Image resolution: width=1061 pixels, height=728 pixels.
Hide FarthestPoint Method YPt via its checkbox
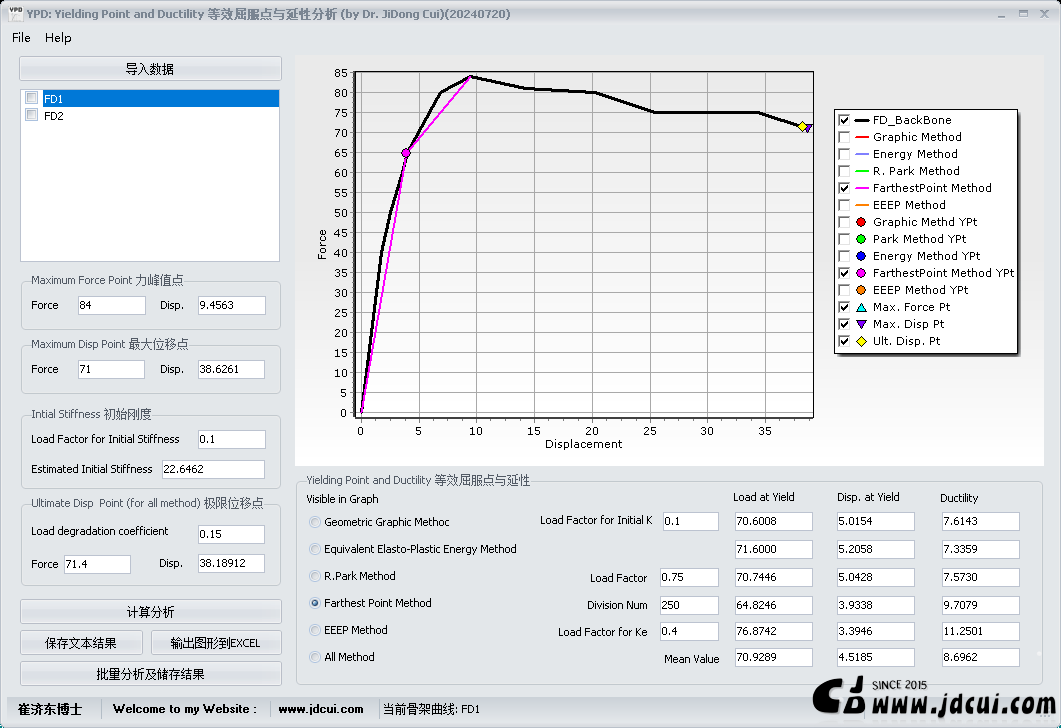844,273
